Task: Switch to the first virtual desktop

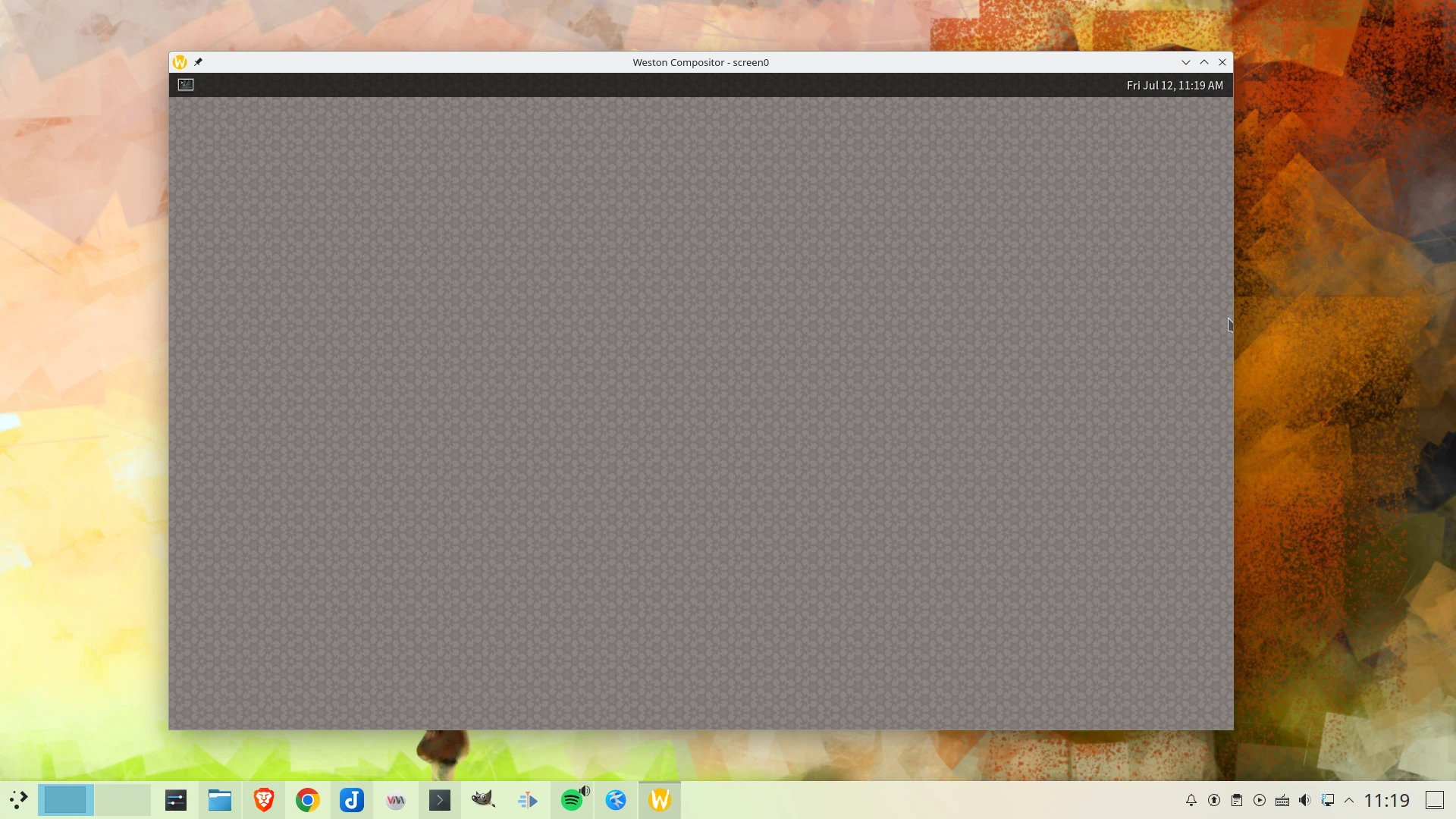Action: point(66,800)
